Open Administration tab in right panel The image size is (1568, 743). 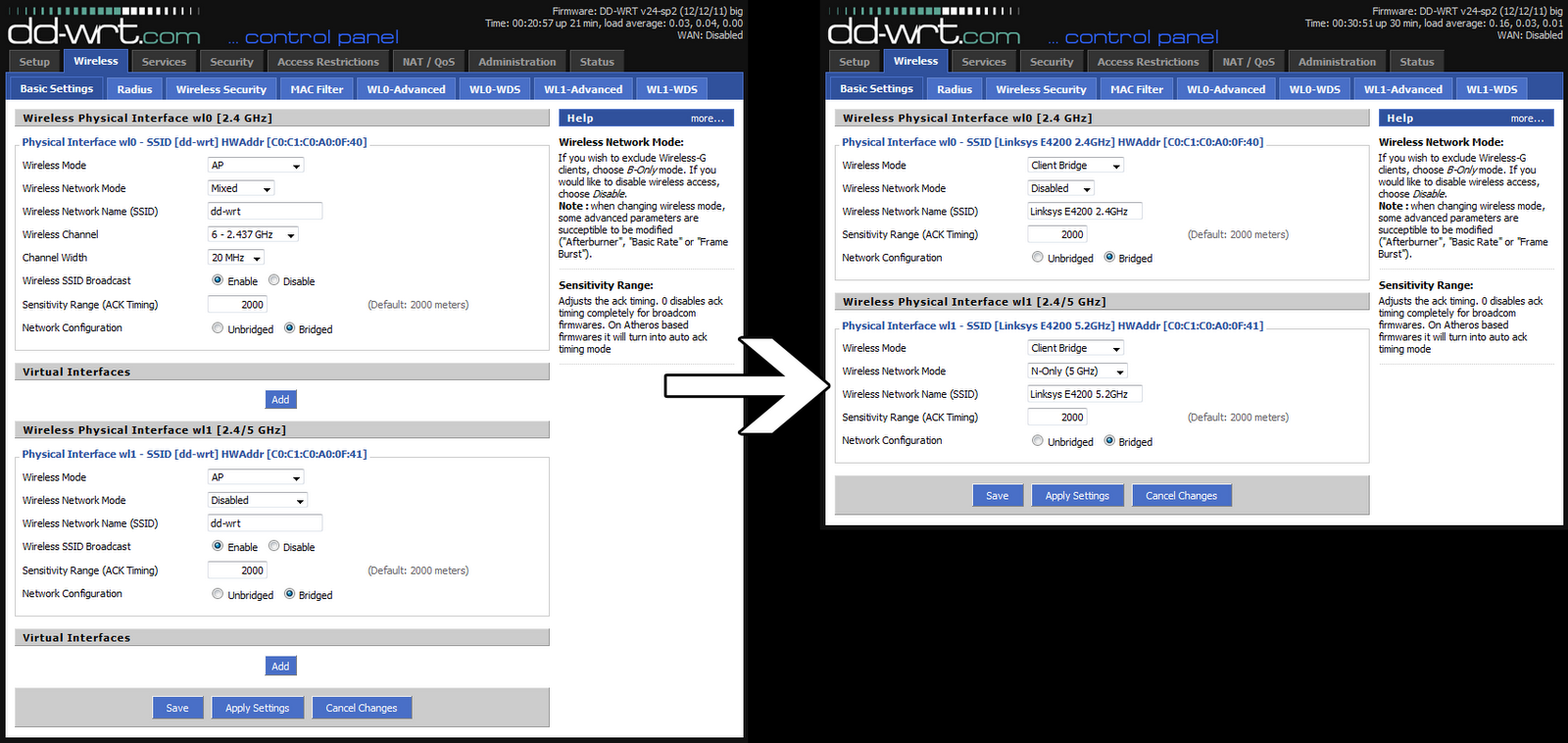click(x=1337, y=62)
